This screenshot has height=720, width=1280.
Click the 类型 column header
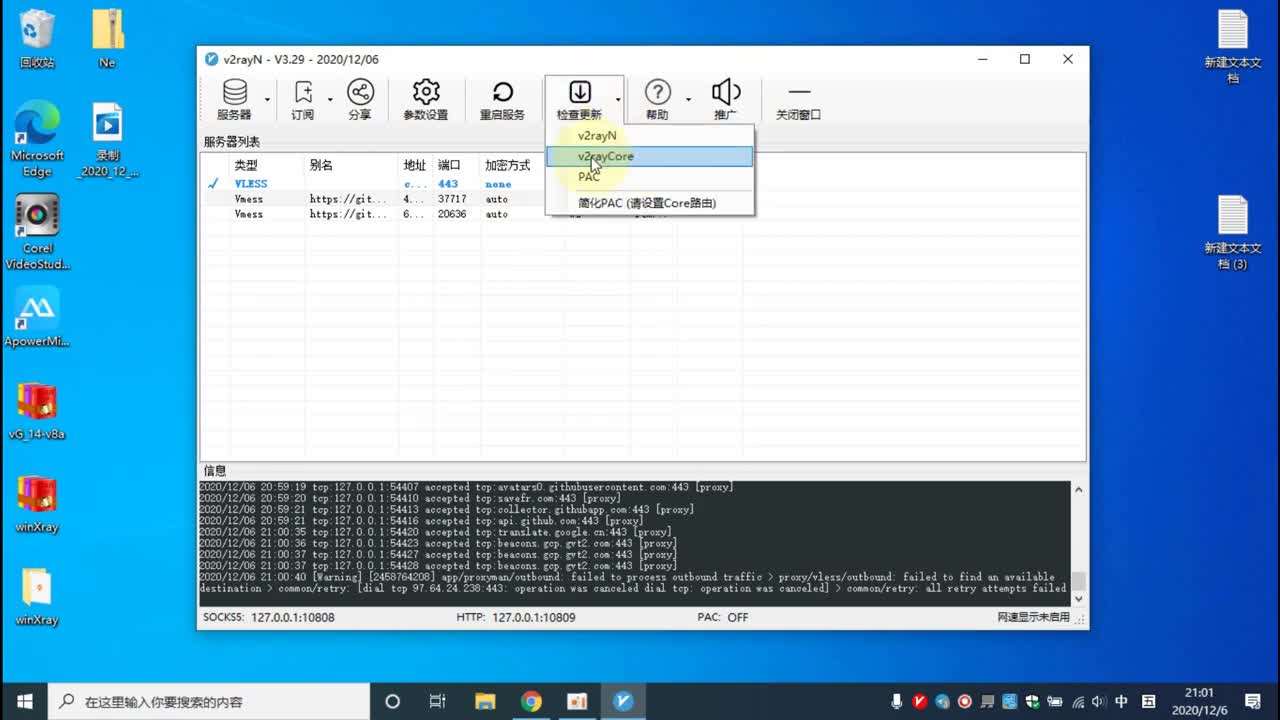click(x=266, y=165)
